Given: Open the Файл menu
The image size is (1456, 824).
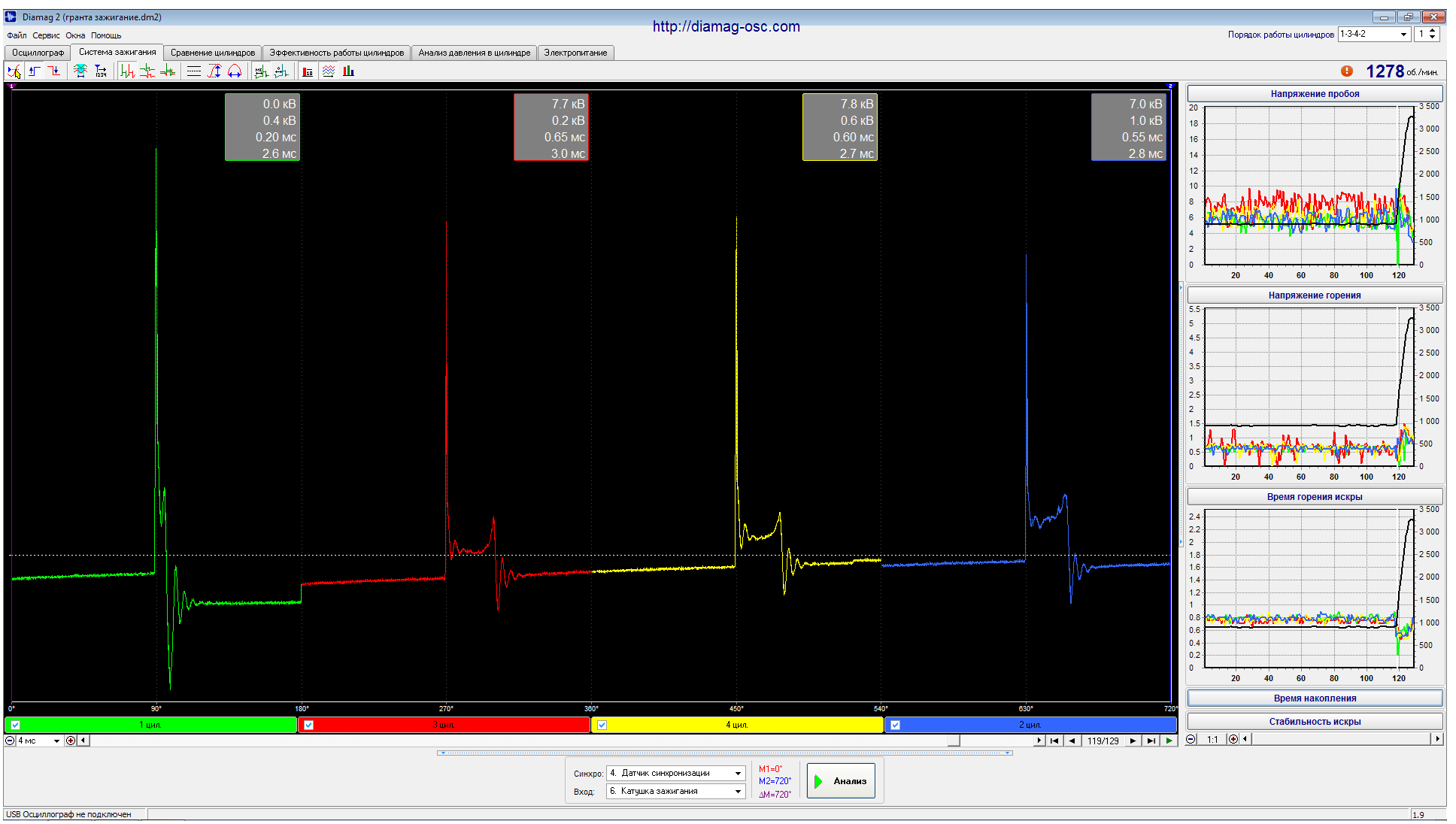Looking at the screenshot, I should [x=17, y=35].
